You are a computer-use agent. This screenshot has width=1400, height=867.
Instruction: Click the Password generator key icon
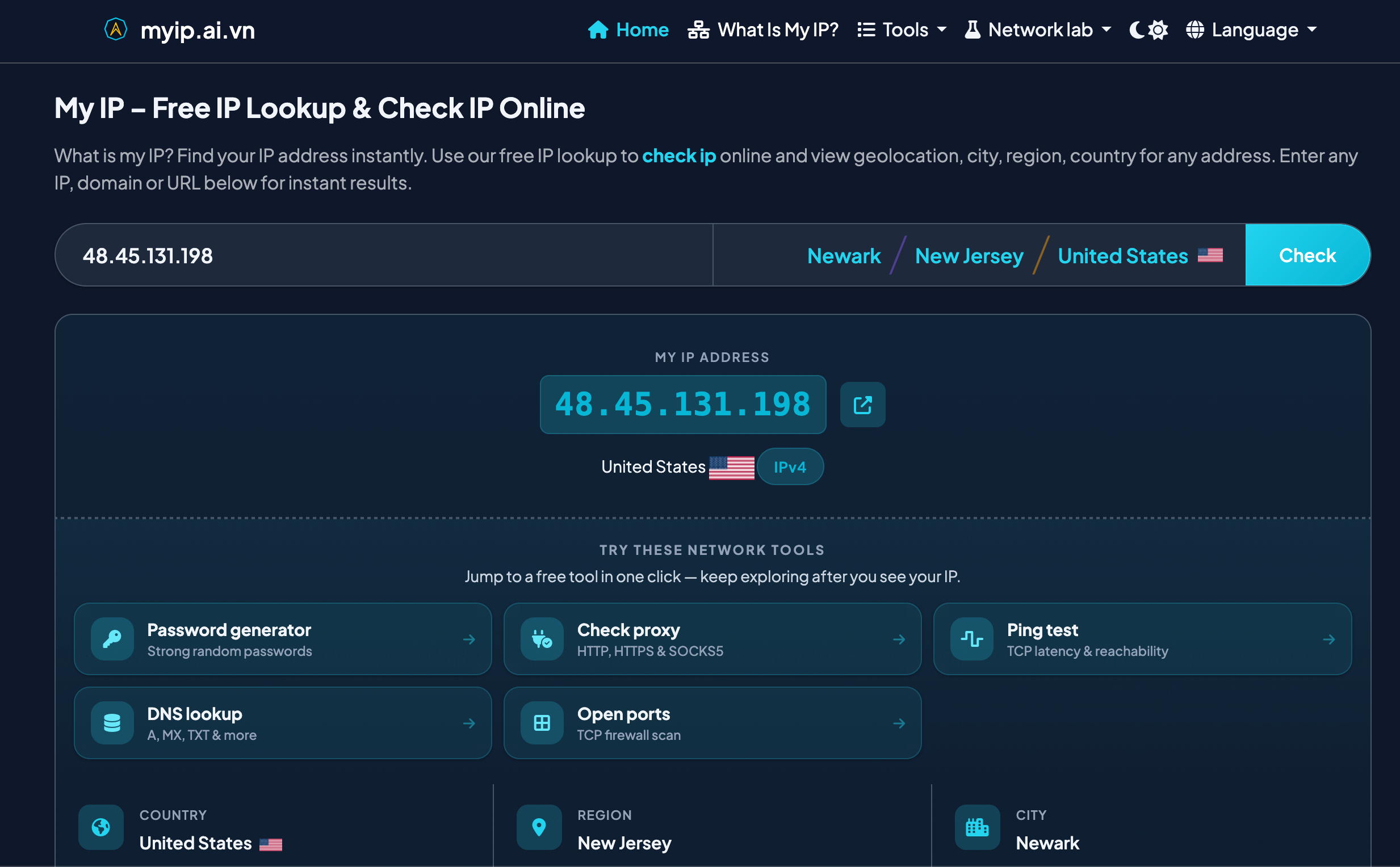tap(112, 639)
